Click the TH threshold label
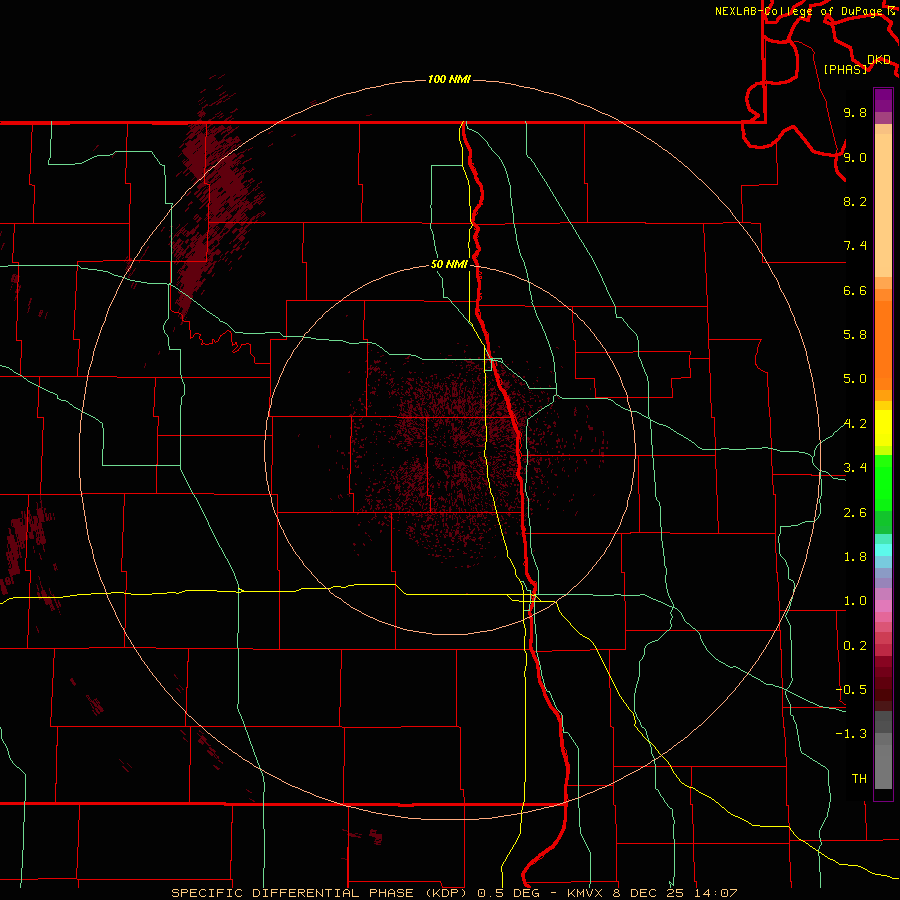This screenshot has height=900, width=900. click(x=859, y=779)
